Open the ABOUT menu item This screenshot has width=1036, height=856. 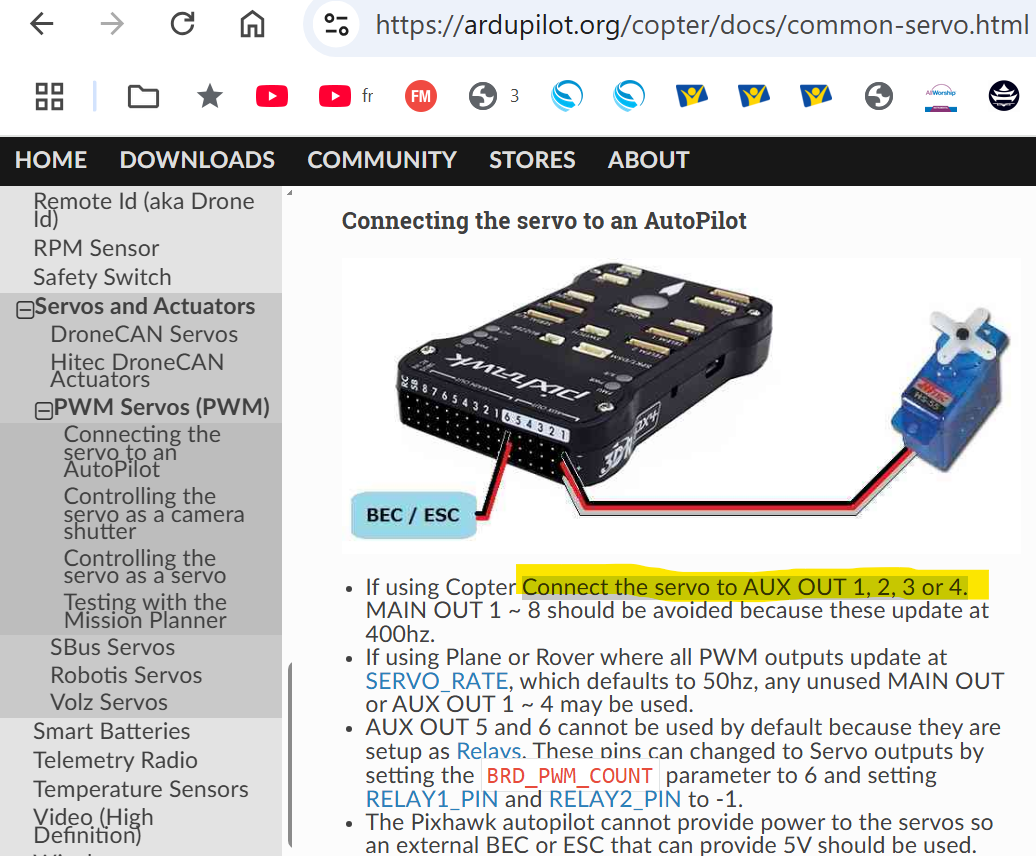pos(648,160)
